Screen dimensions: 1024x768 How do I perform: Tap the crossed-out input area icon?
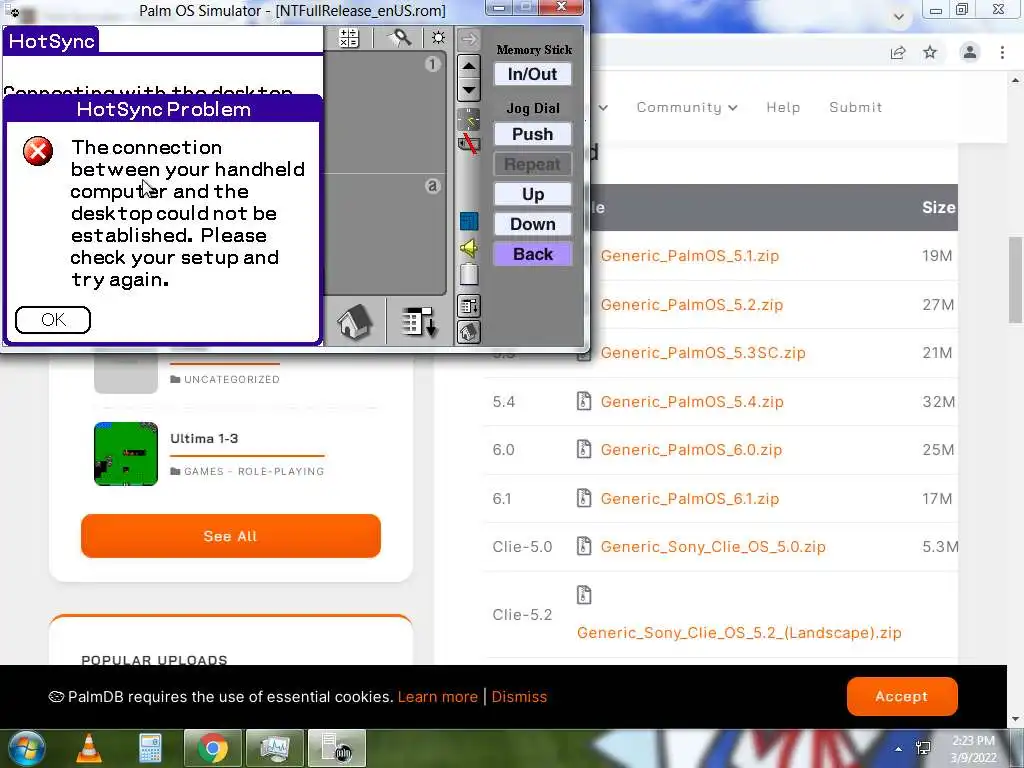coord(468,143)
